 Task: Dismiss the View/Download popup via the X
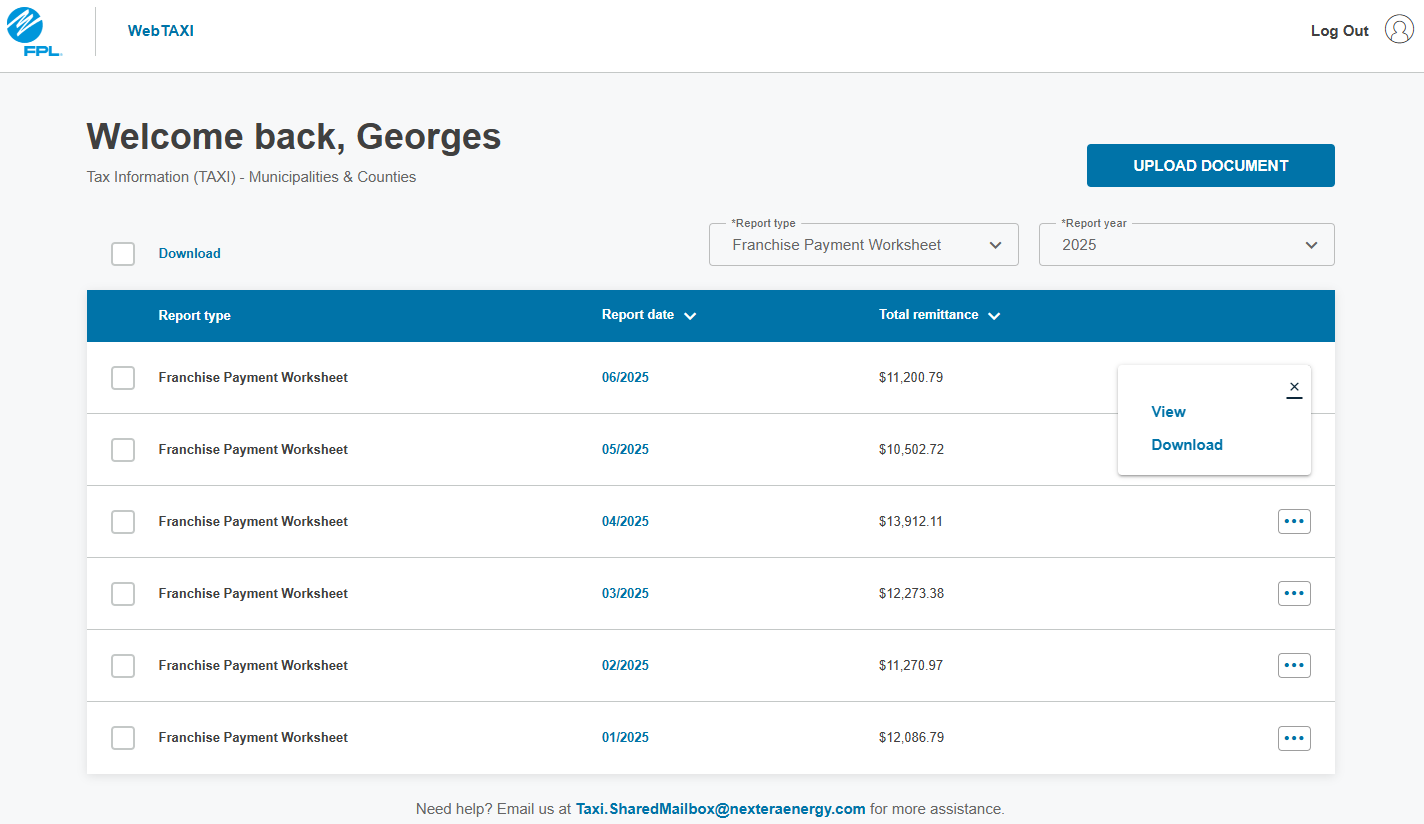pos(1294,388)
